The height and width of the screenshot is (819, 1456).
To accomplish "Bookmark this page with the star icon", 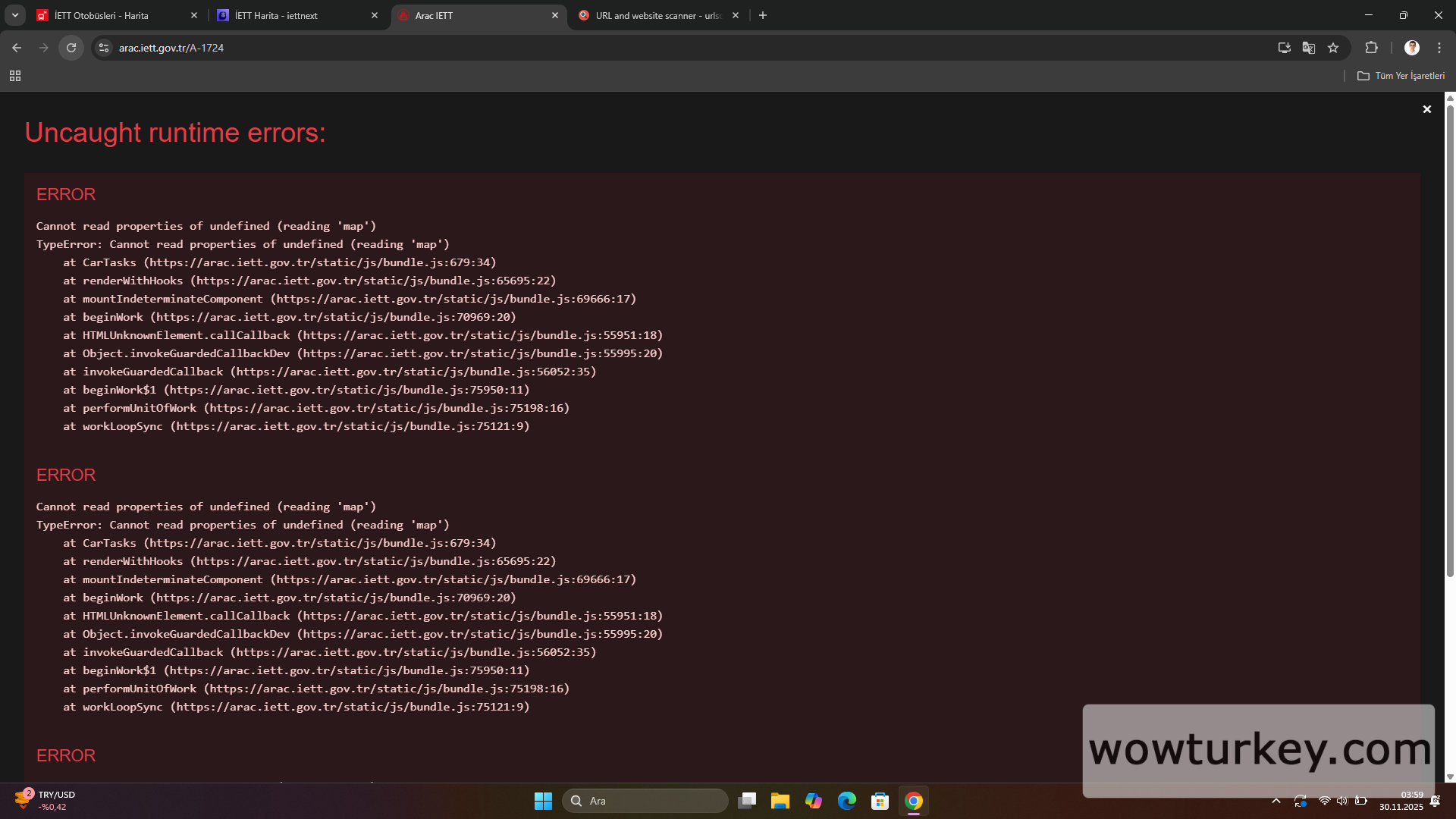I will tap(1333, 48).
